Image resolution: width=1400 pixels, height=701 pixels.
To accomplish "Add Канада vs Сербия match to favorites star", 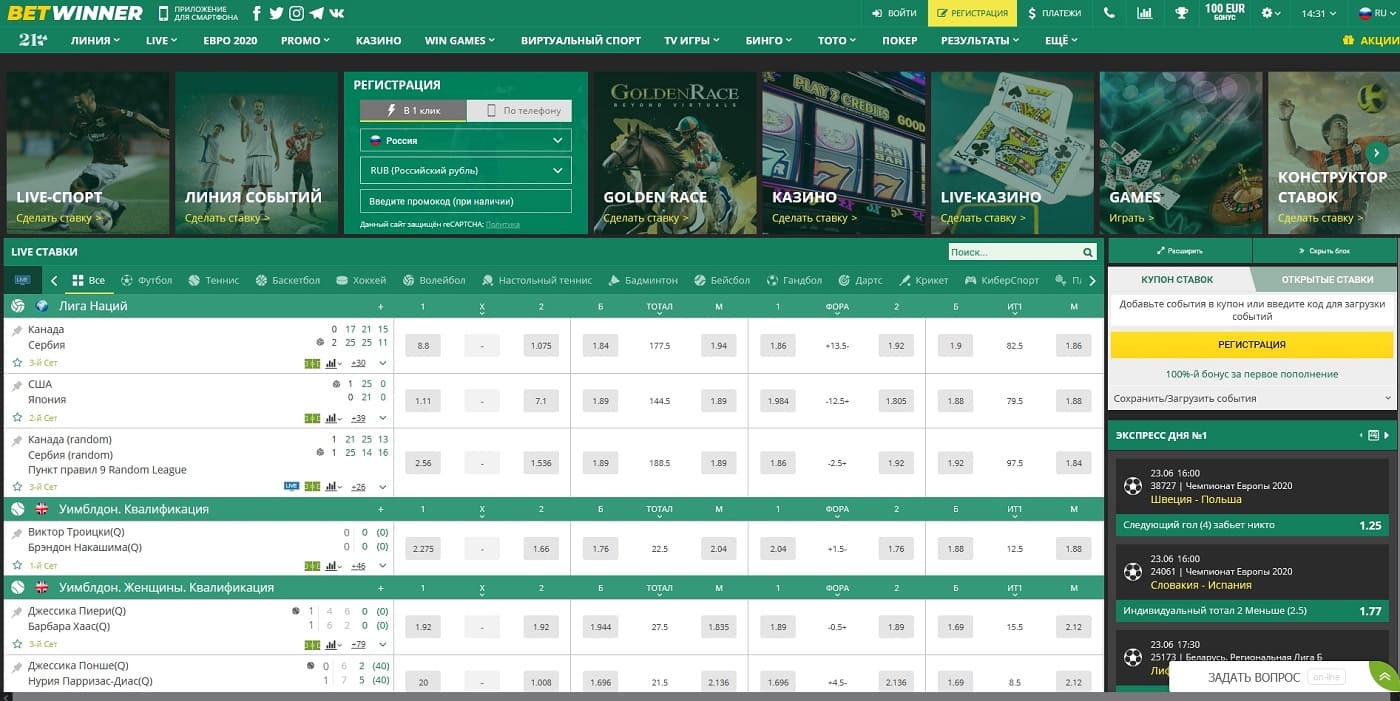I will 17,363.
